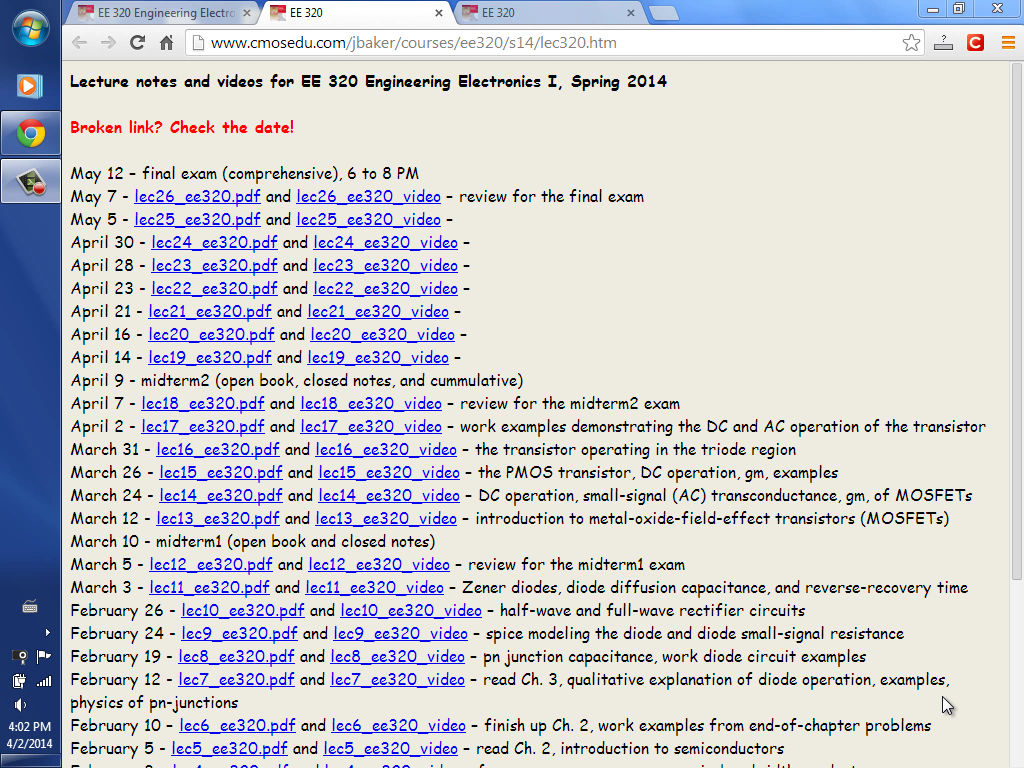Open lec8_ee320.pdf link

point(236,656)
